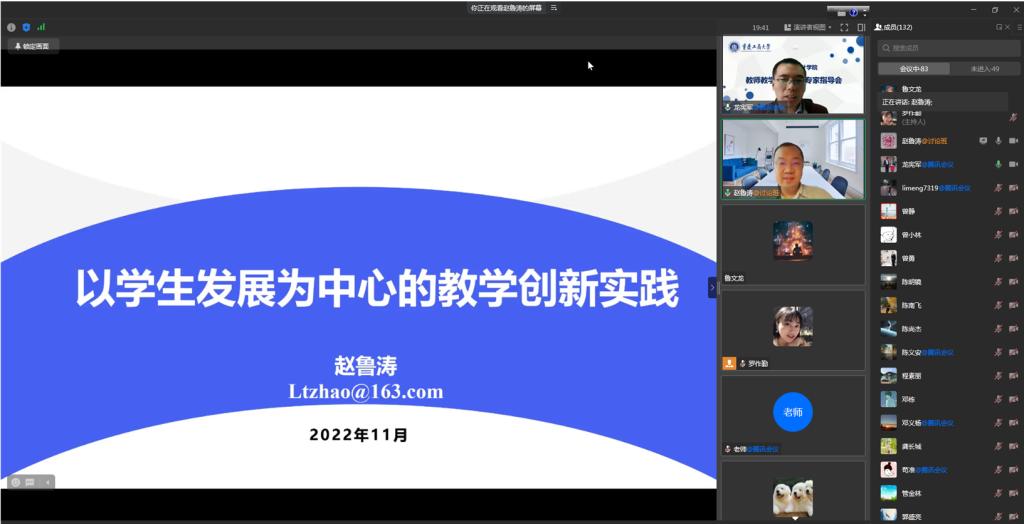Collapse the video sidebar with the arrow handle
The height and width of the screenshot is (524, 1024).
712,287
